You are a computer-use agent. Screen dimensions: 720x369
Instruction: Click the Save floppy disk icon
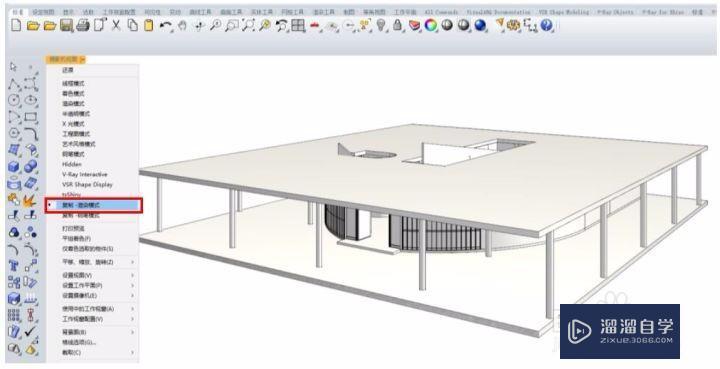pos(67,25)
